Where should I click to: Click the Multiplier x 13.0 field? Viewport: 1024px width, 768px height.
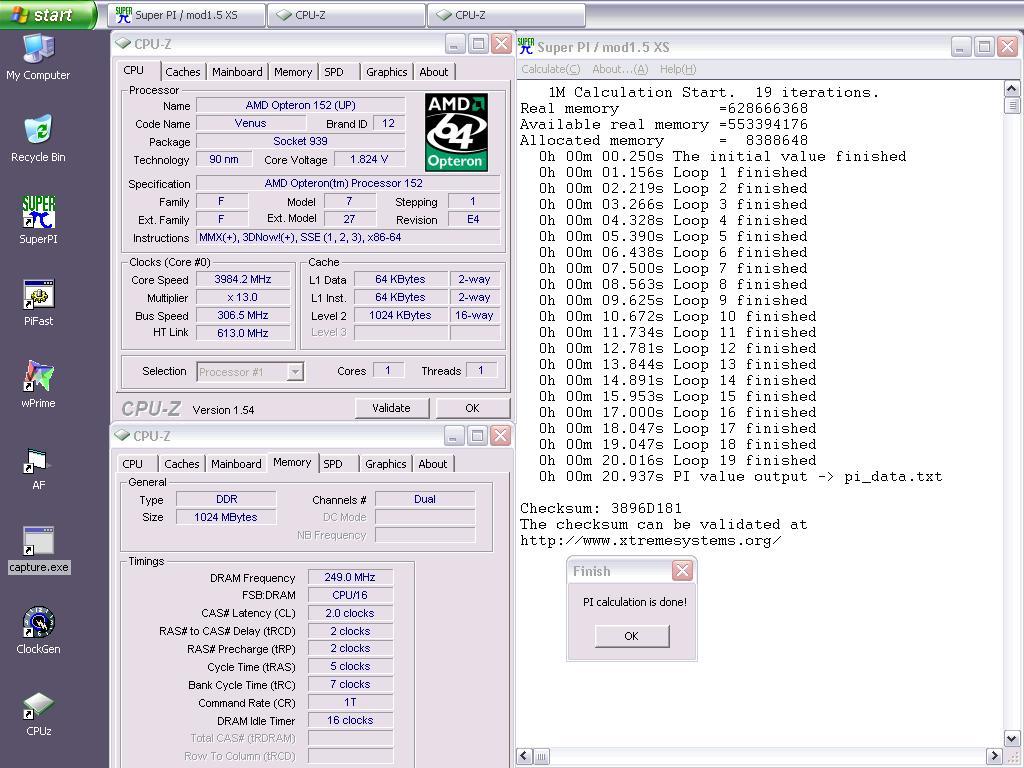[x=243, y=297]
